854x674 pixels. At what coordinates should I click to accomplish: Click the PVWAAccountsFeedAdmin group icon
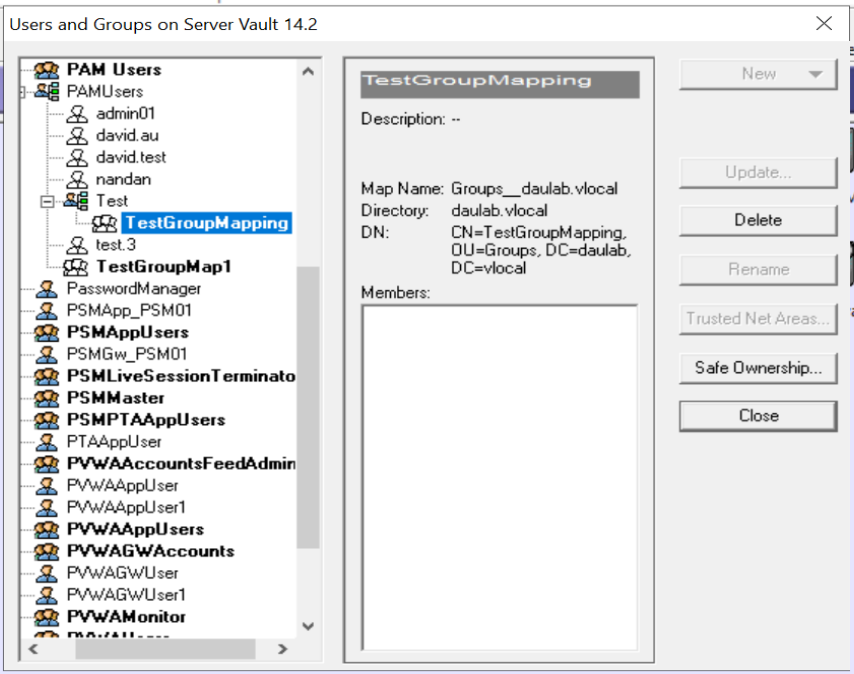46,463
